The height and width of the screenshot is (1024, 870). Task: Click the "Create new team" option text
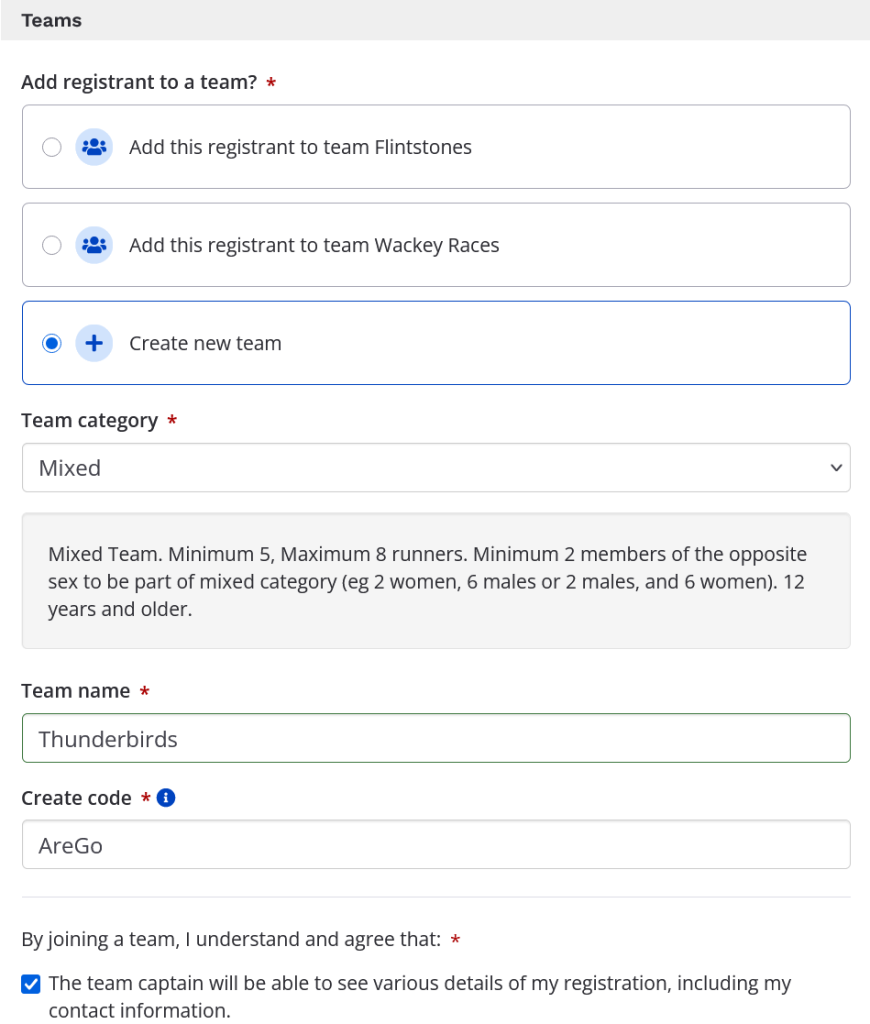(205, 343)
